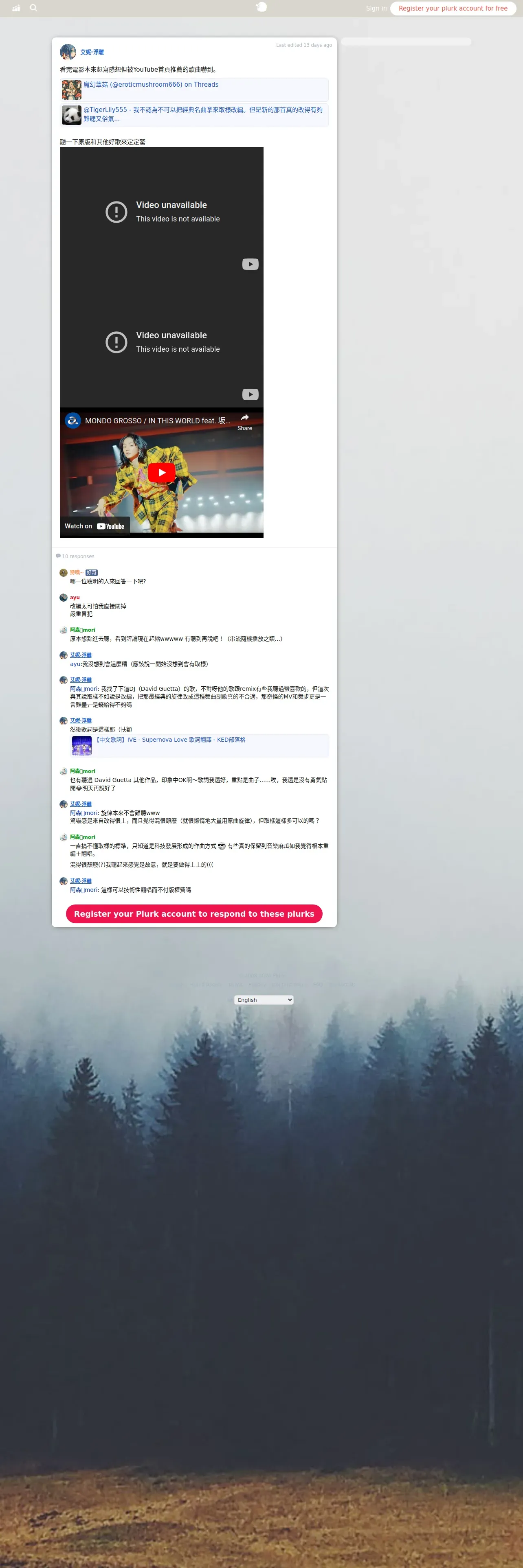Image resolution: width=523 pixels, height=1568 pixels.
Task: Click Register your plurk account for free
Action: (453, 9)
